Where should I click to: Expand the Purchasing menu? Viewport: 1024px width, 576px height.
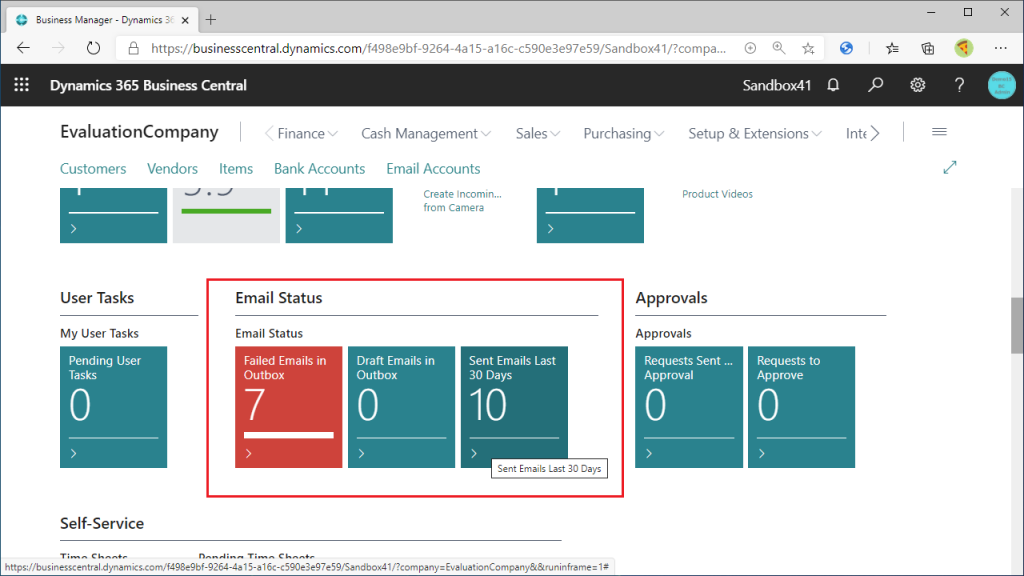[624, 133]
